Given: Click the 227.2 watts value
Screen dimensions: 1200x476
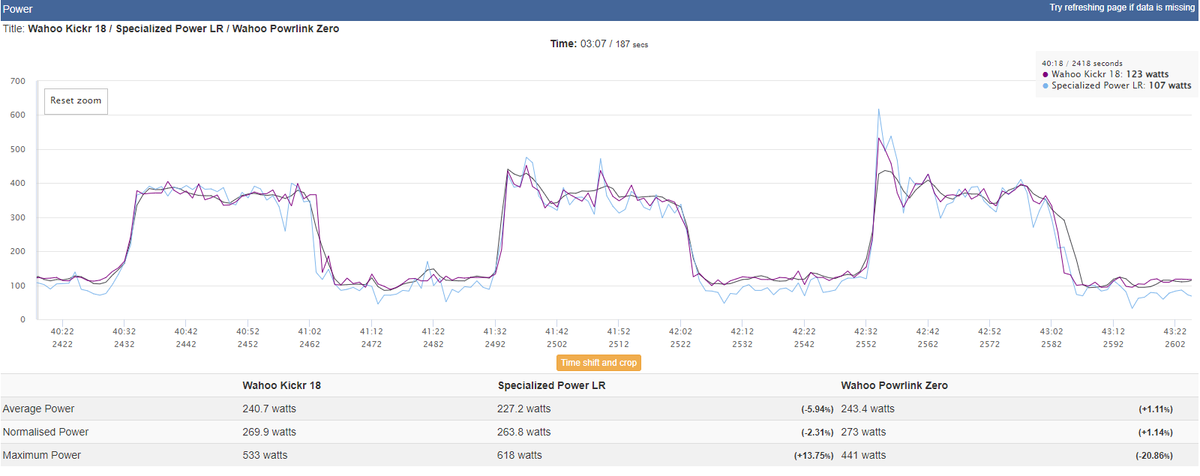Looking at the screenshot, I should pyautogui.click(x=524, y=409).
